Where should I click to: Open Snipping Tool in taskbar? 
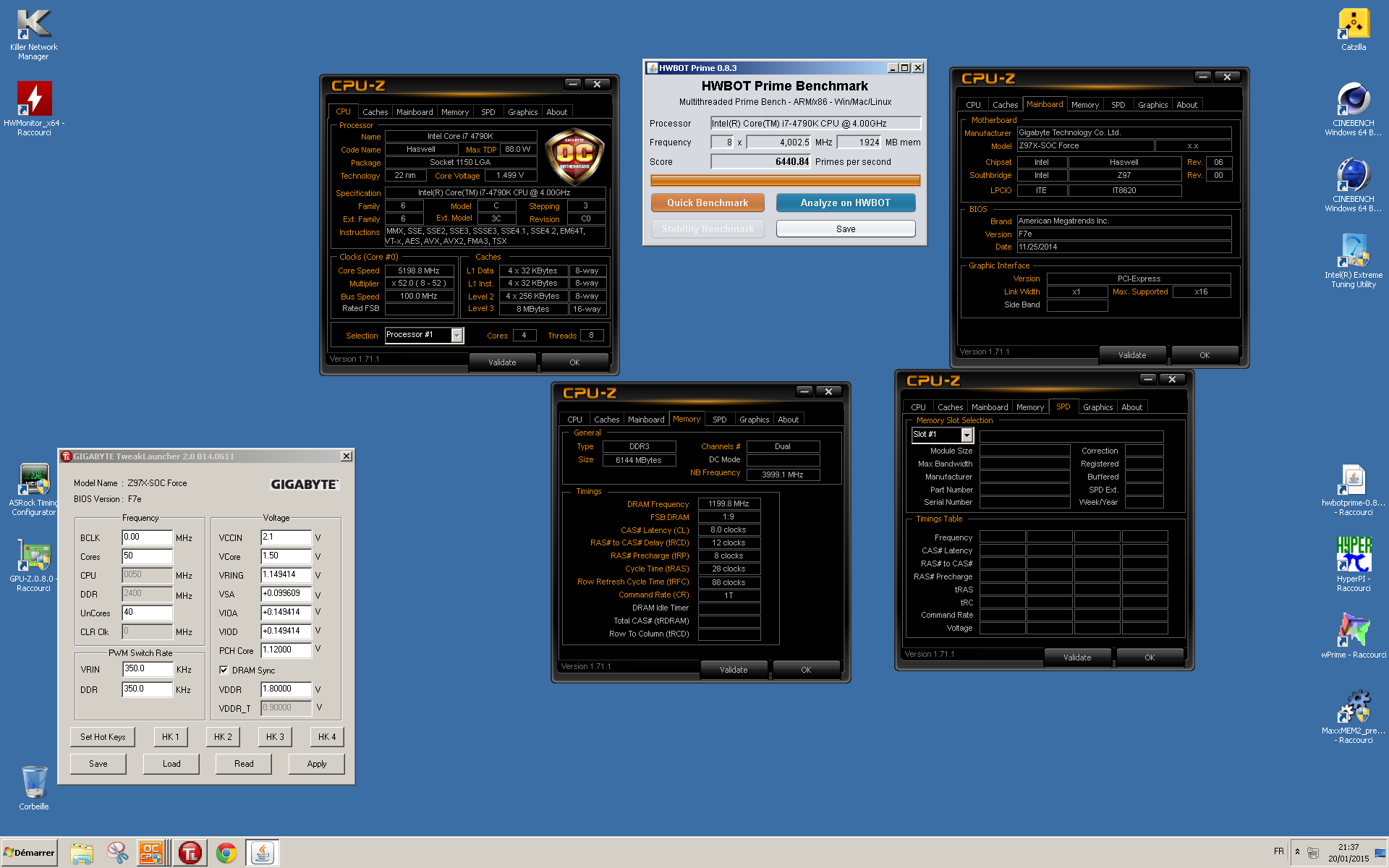click(x=117, y=853)
